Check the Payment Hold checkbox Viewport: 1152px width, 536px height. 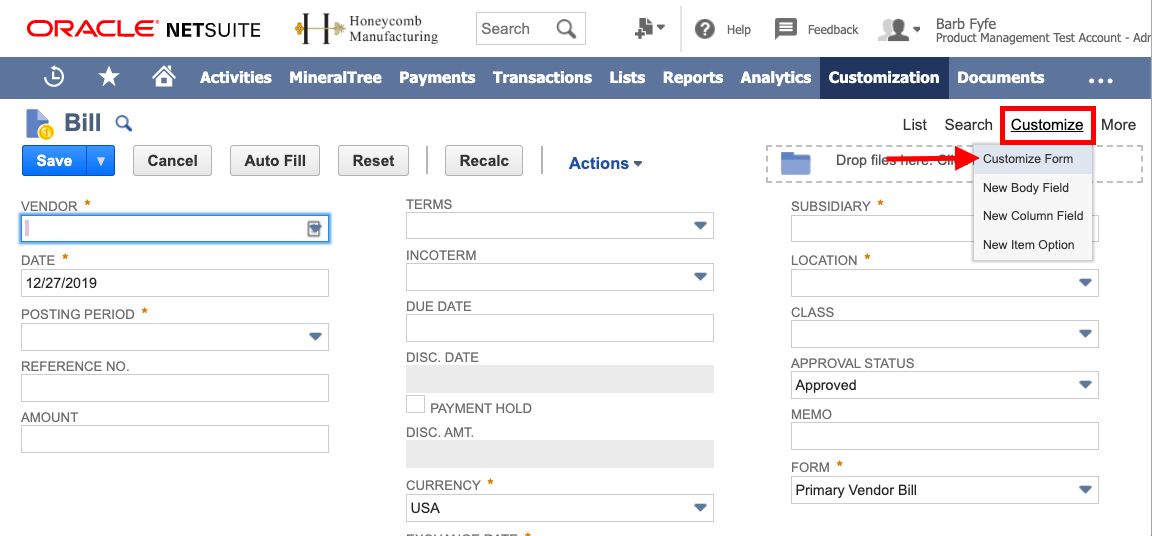[x=416, y=405]
